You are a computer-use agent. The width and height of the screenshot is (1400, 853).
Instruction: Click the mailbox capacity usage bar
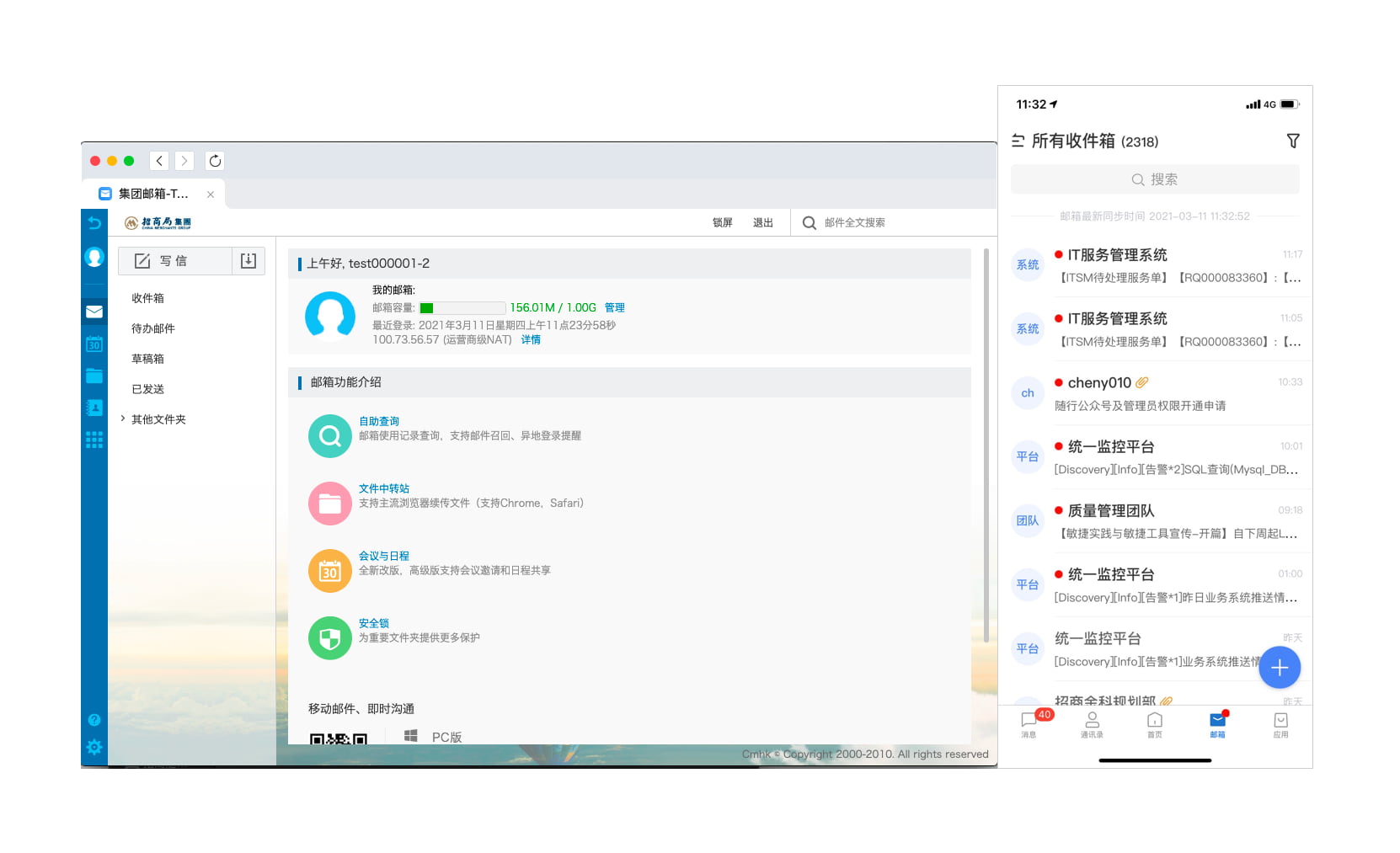coord(462,308)
